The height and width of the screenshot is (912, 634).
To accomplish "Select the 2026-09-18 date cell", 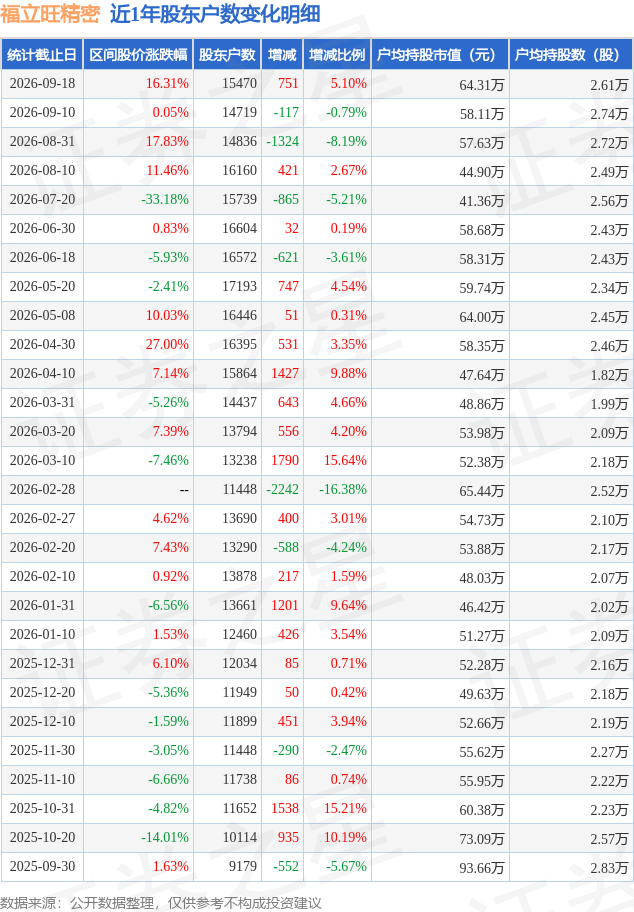I will [x=42, y=84].
